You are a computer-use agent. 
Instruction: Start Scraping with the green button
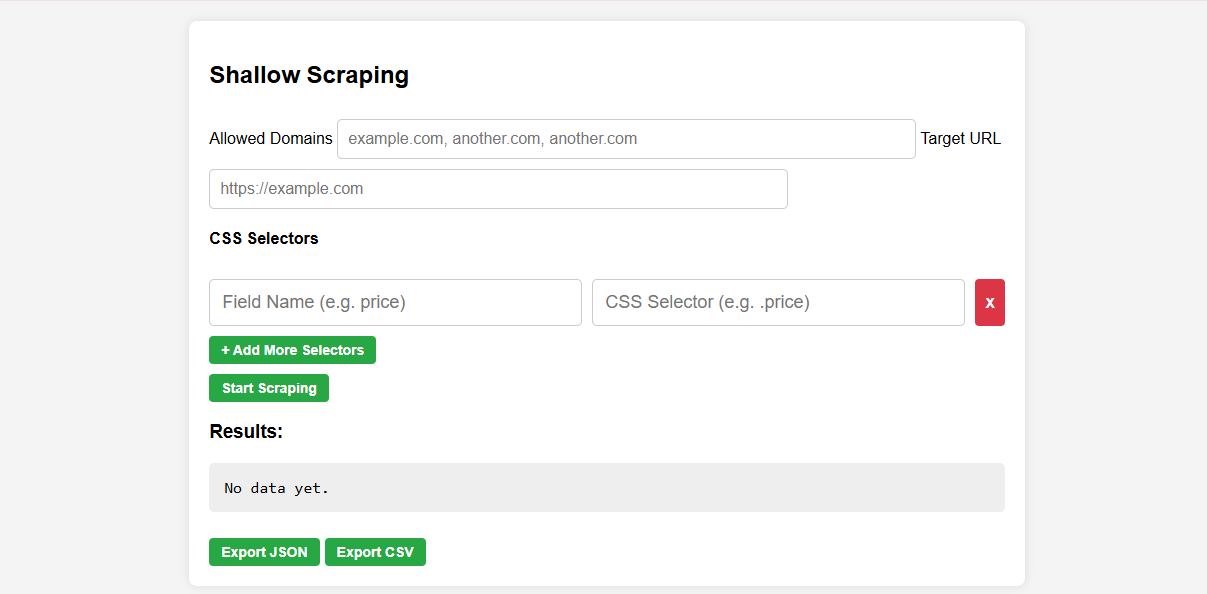(x=269, y=388)
